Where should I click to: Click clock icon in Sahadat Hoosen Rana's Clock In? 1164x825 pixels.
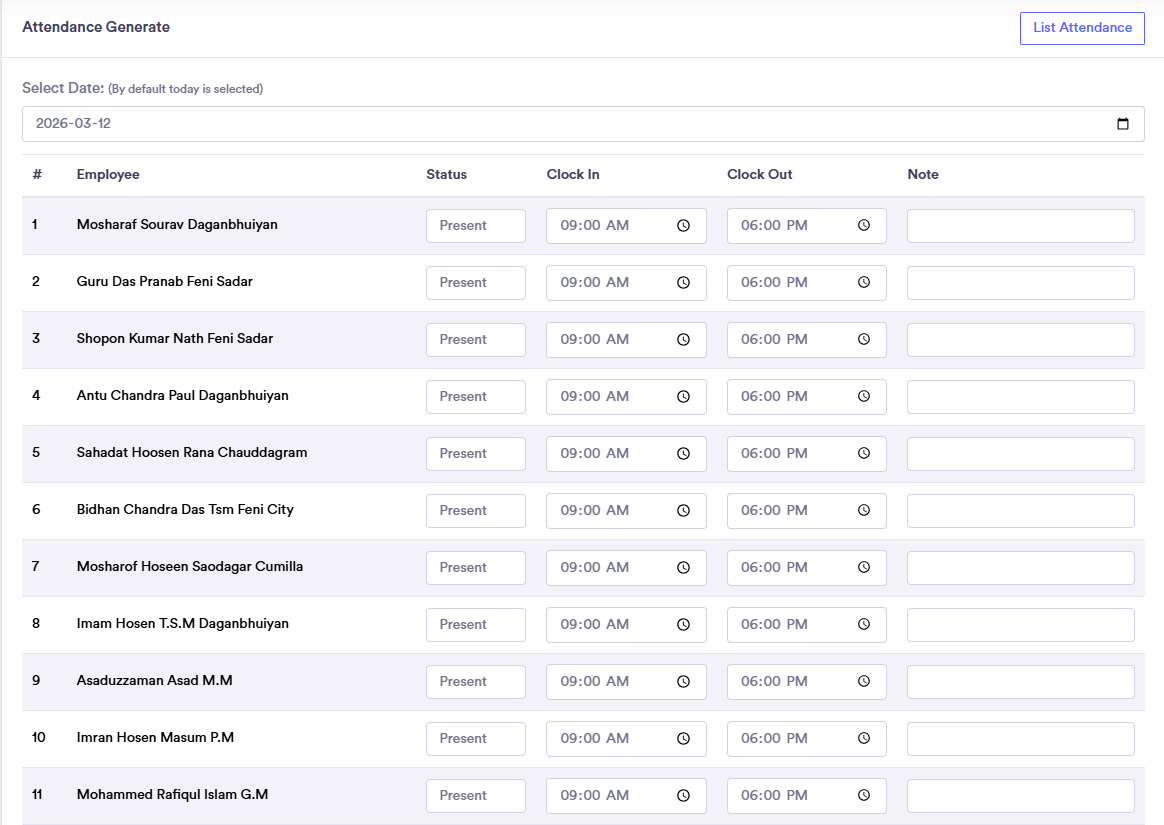click(683, 454)
